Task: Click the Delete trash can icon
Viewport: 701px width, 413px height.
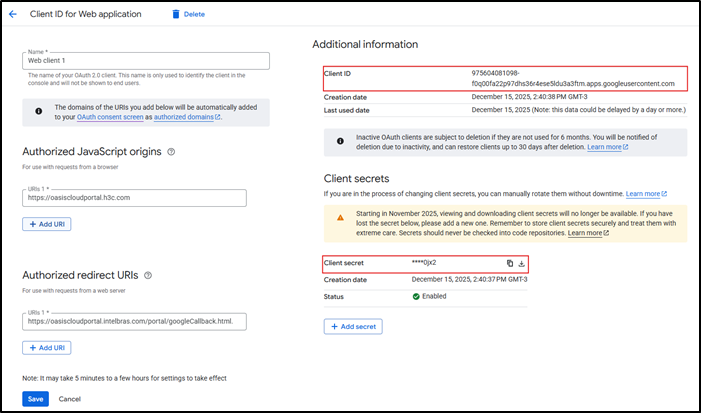Action: pyautogui.click(x=176, y=14)
